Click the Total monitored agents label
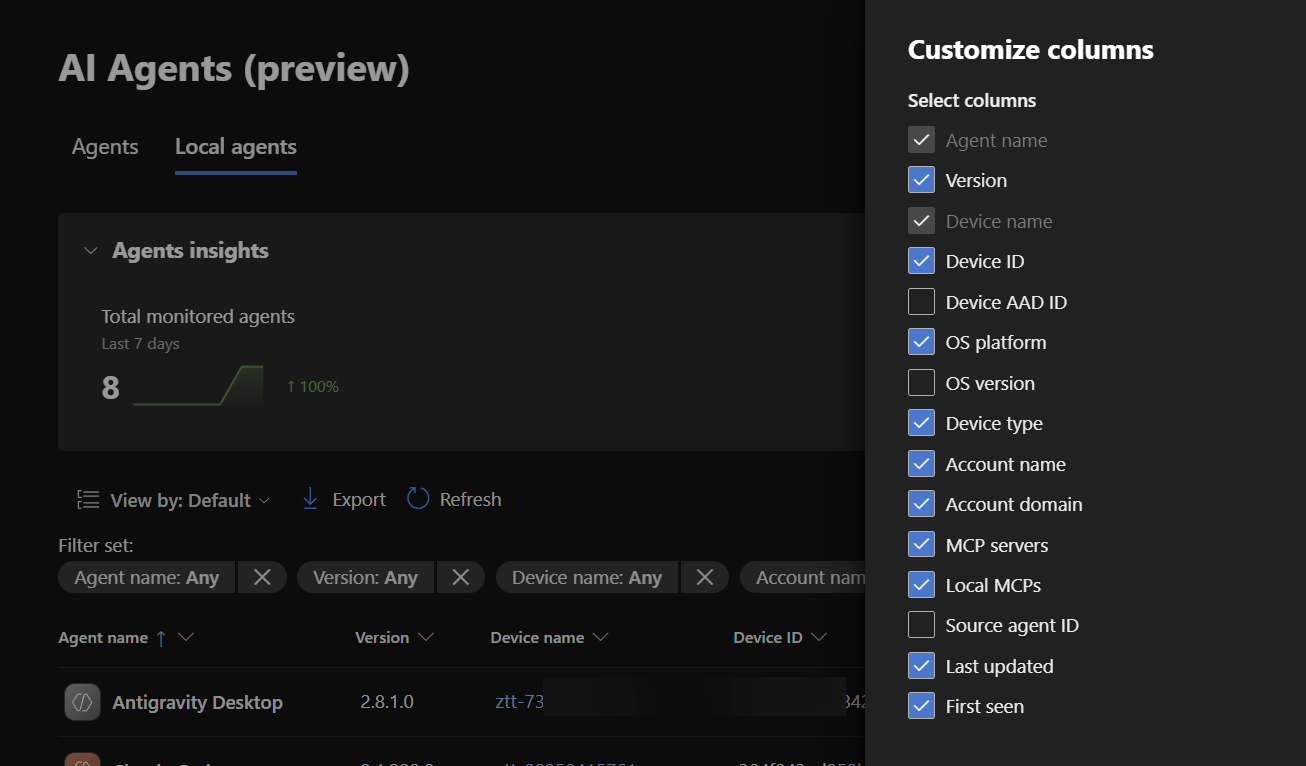This screenshot has height=766, width=1306. point(198,317)
